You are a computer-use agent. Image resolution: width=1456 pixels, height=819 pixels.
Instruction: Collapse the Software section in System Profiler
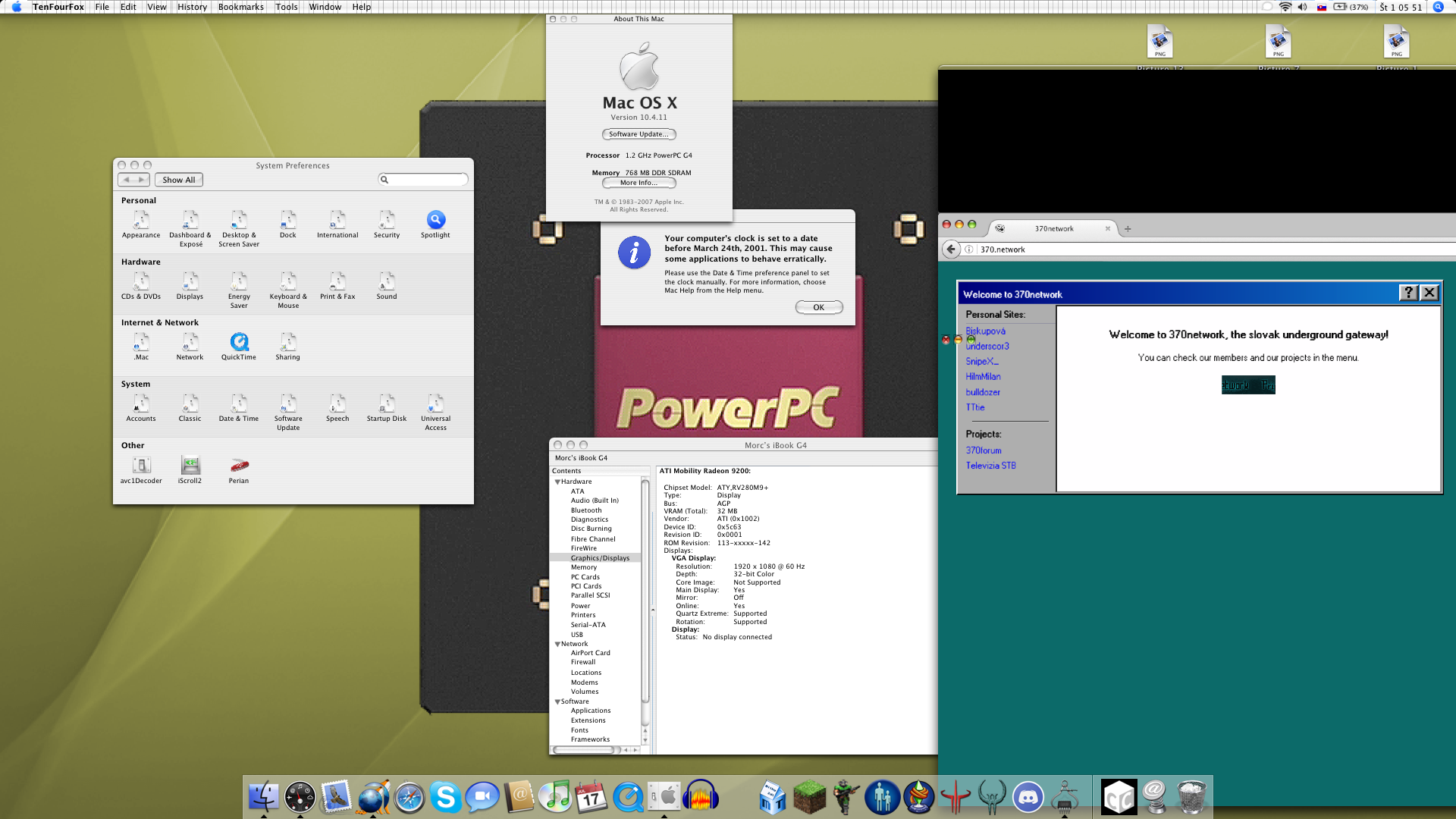click(x=557, y=702)
